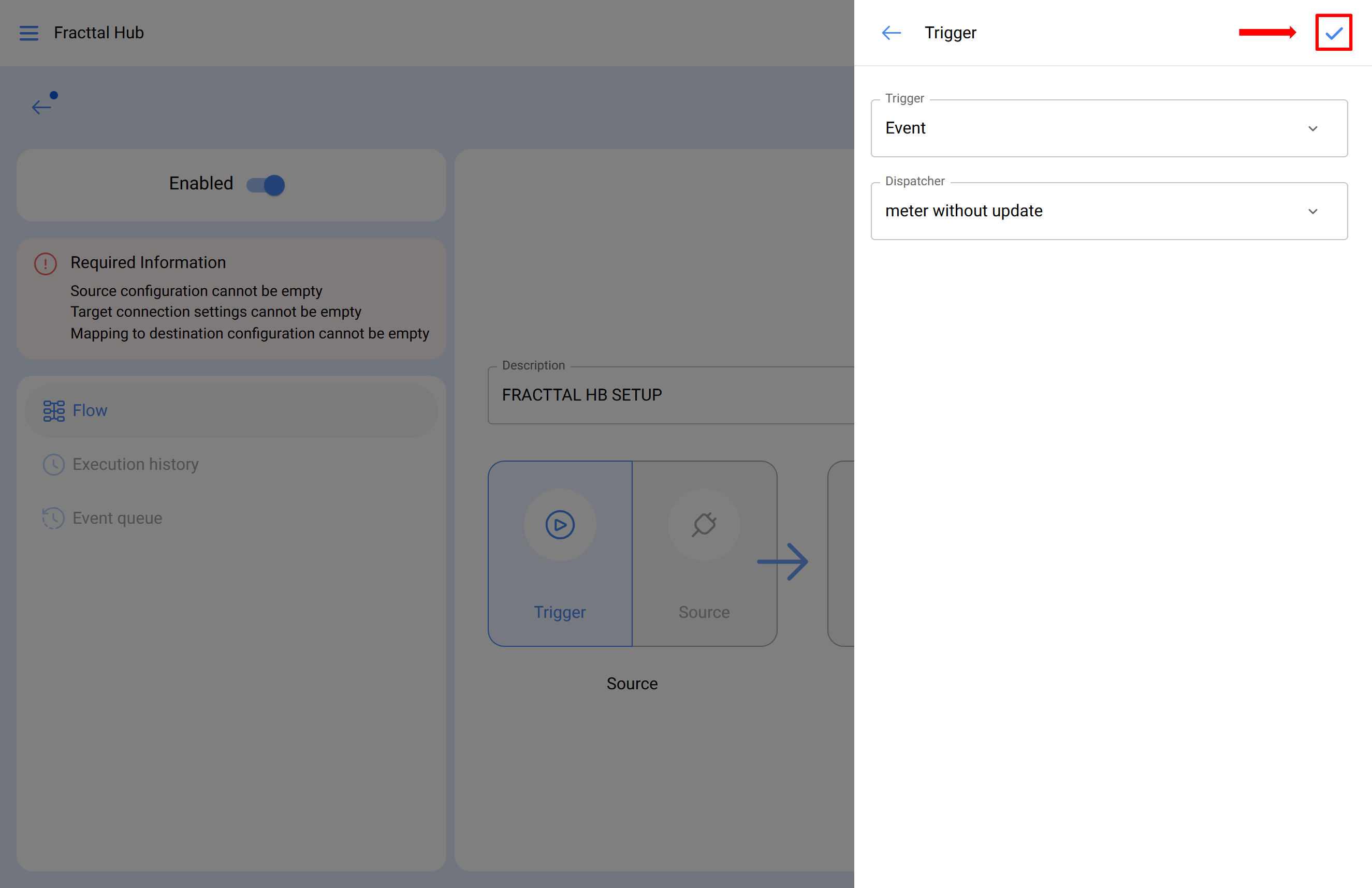Open Execution history section
Viewport: 1372px width, 888px height.
136,465
